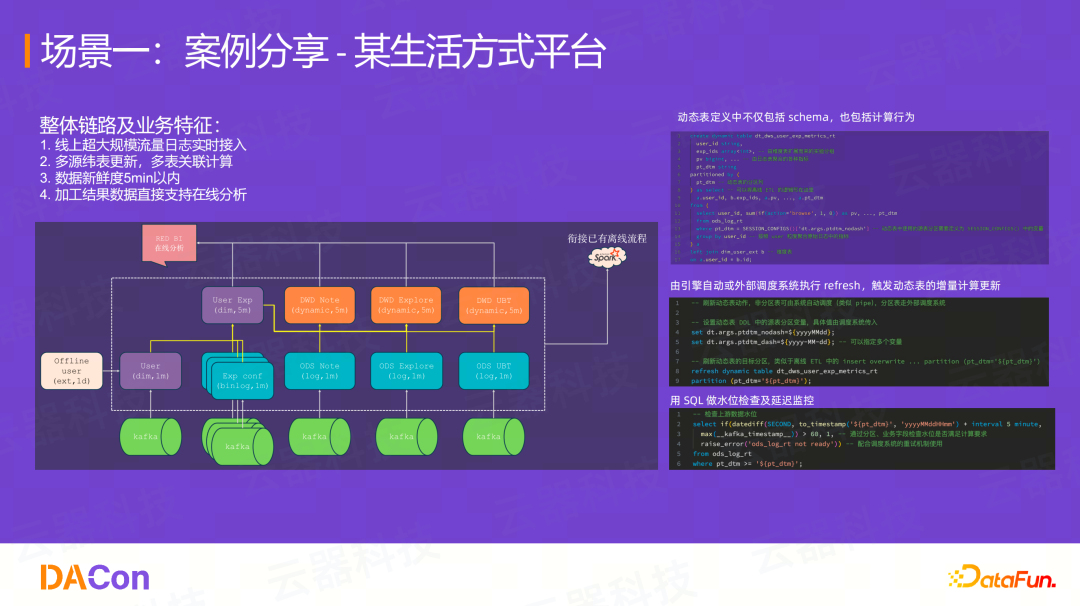Image resolution: width=1080 pixels, height=606 pixels.
Task: Click the DACon logo in the footer
Action: pos(95,577)
